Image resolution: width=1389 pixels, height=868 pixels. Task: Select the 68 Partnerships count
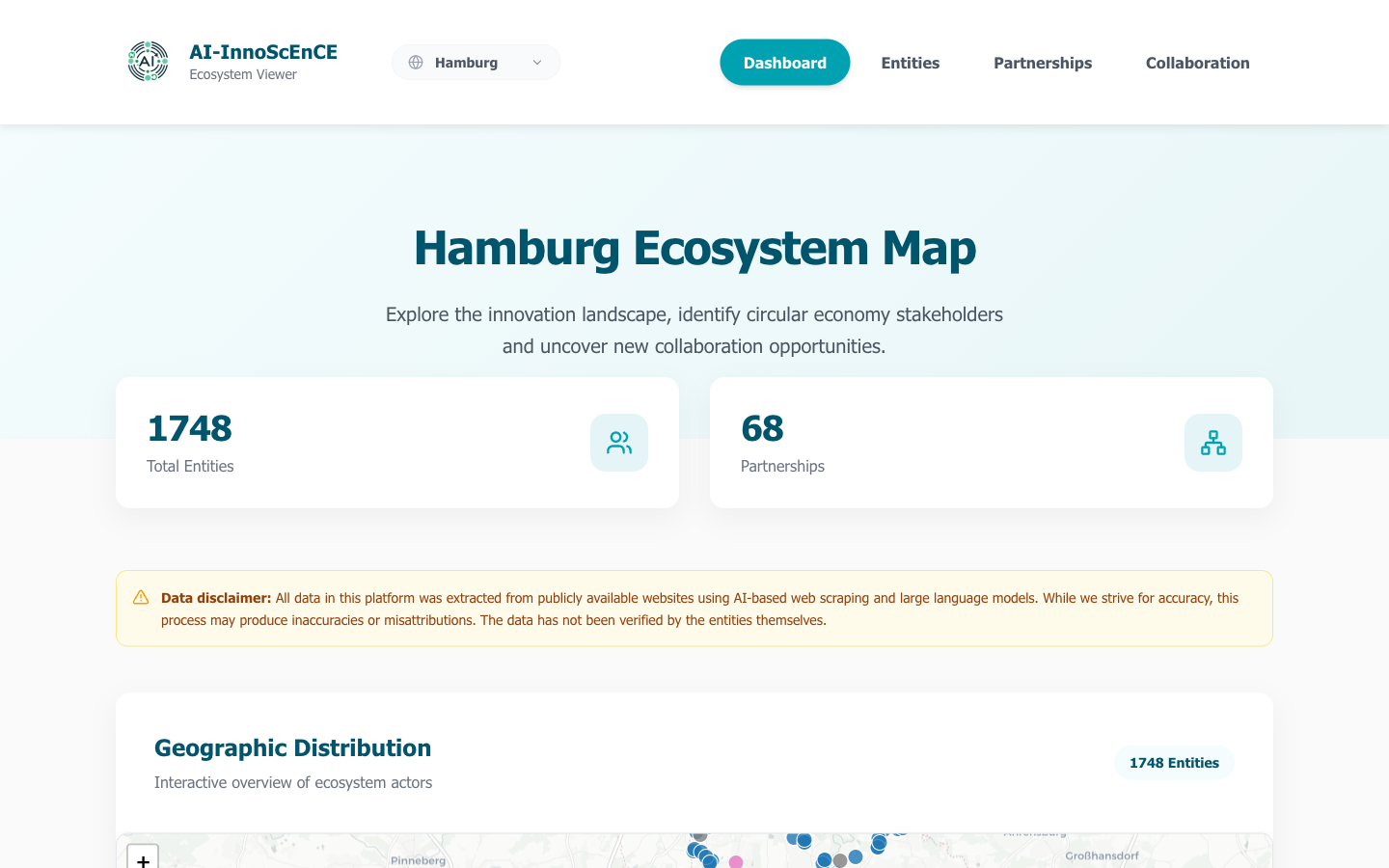tap(762, 428)
